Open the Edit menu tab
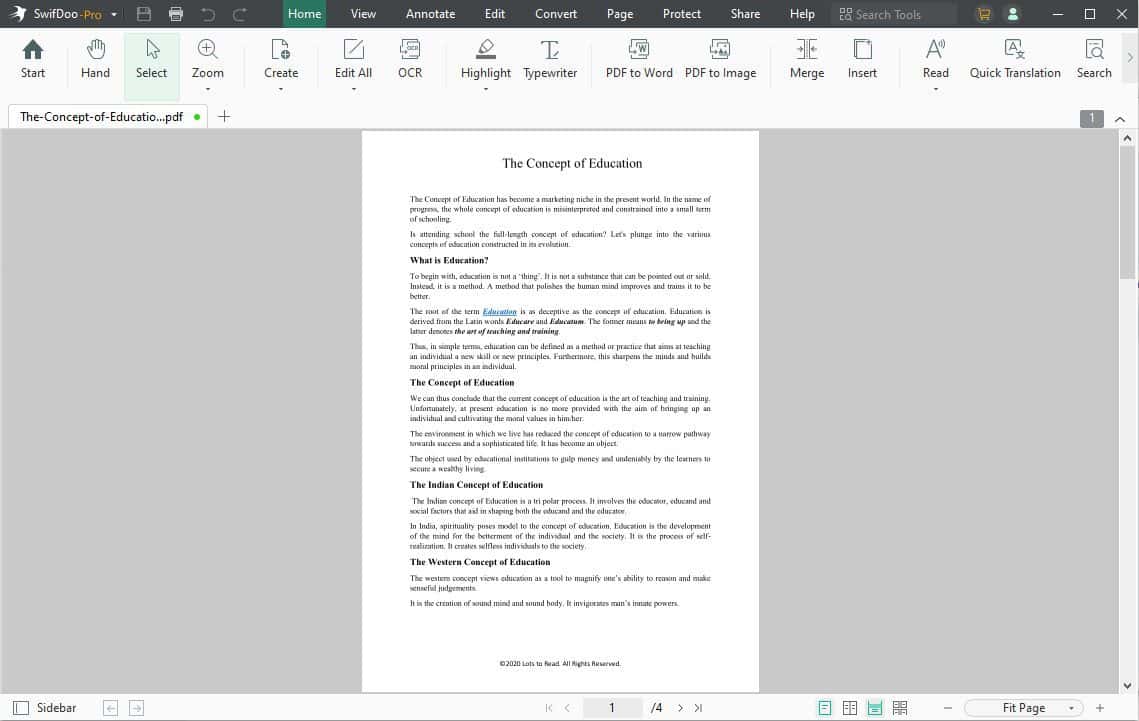This screenshot has height=721, width=1139. pos(495,14)
